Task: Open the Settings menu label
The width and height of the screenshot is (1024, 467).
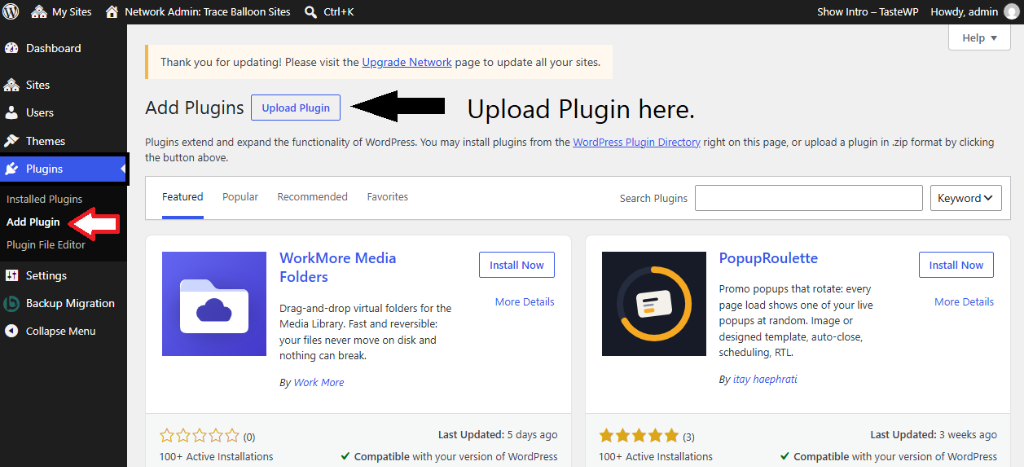Action: [x=46, y=276]
